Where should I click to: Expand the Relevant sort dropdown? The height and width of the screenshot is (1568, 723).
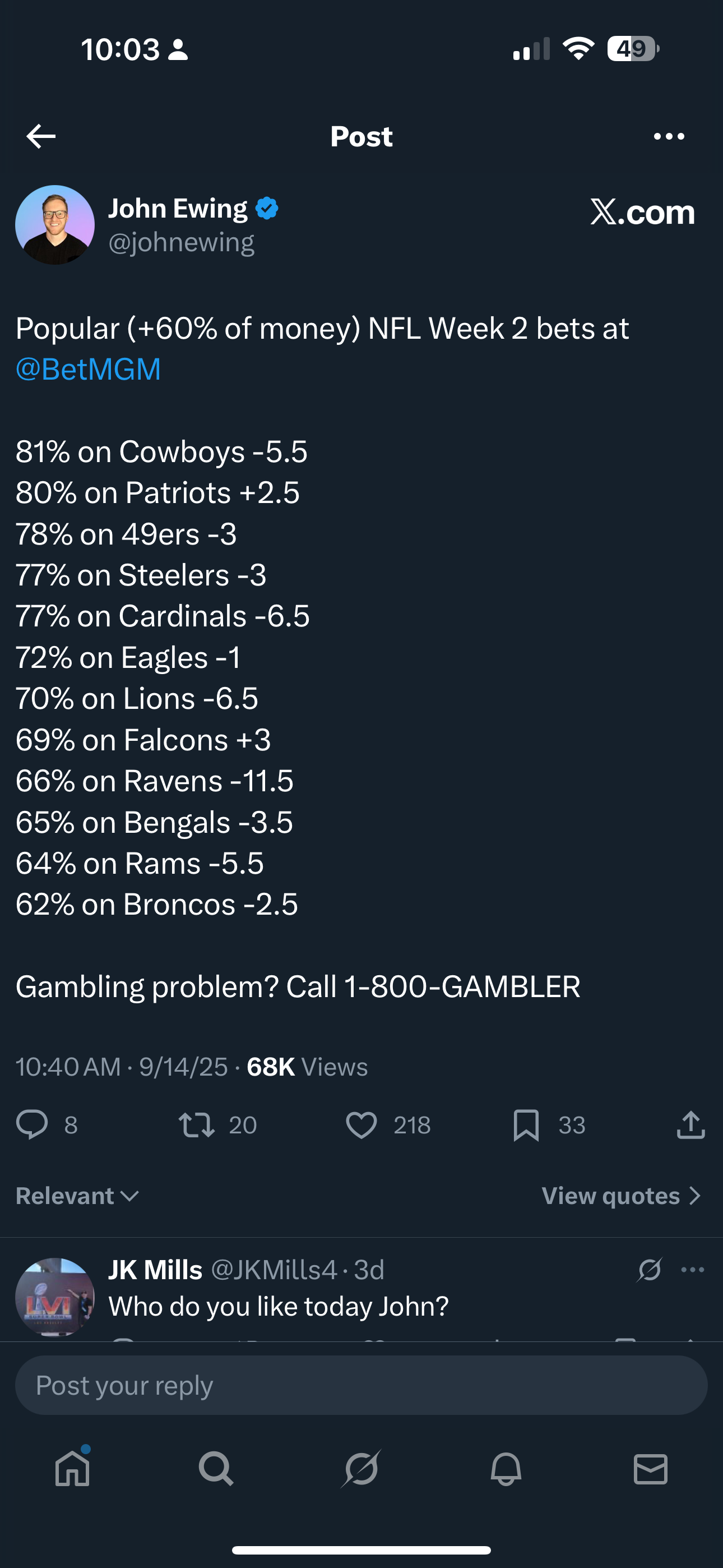(x=78, y=1196)
